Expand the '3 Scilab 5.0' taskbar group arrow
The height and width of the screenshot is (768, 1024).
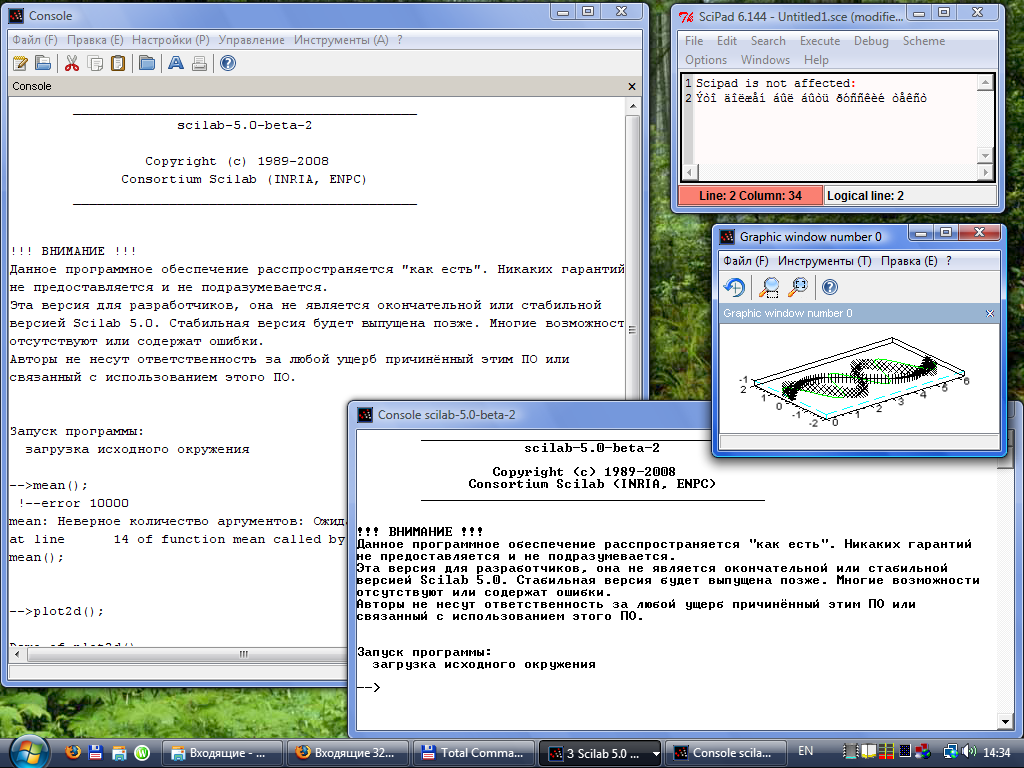click(x=654, y=754)
